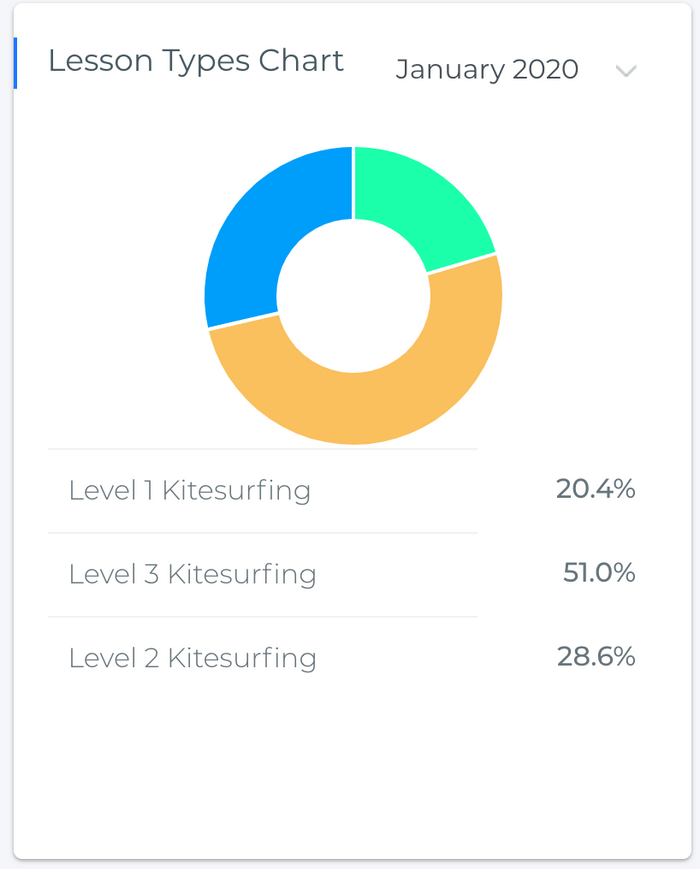This screenshot has height=869, width=700.
Task: Select the 51.0% percentage value
Action: coord(599,573)
